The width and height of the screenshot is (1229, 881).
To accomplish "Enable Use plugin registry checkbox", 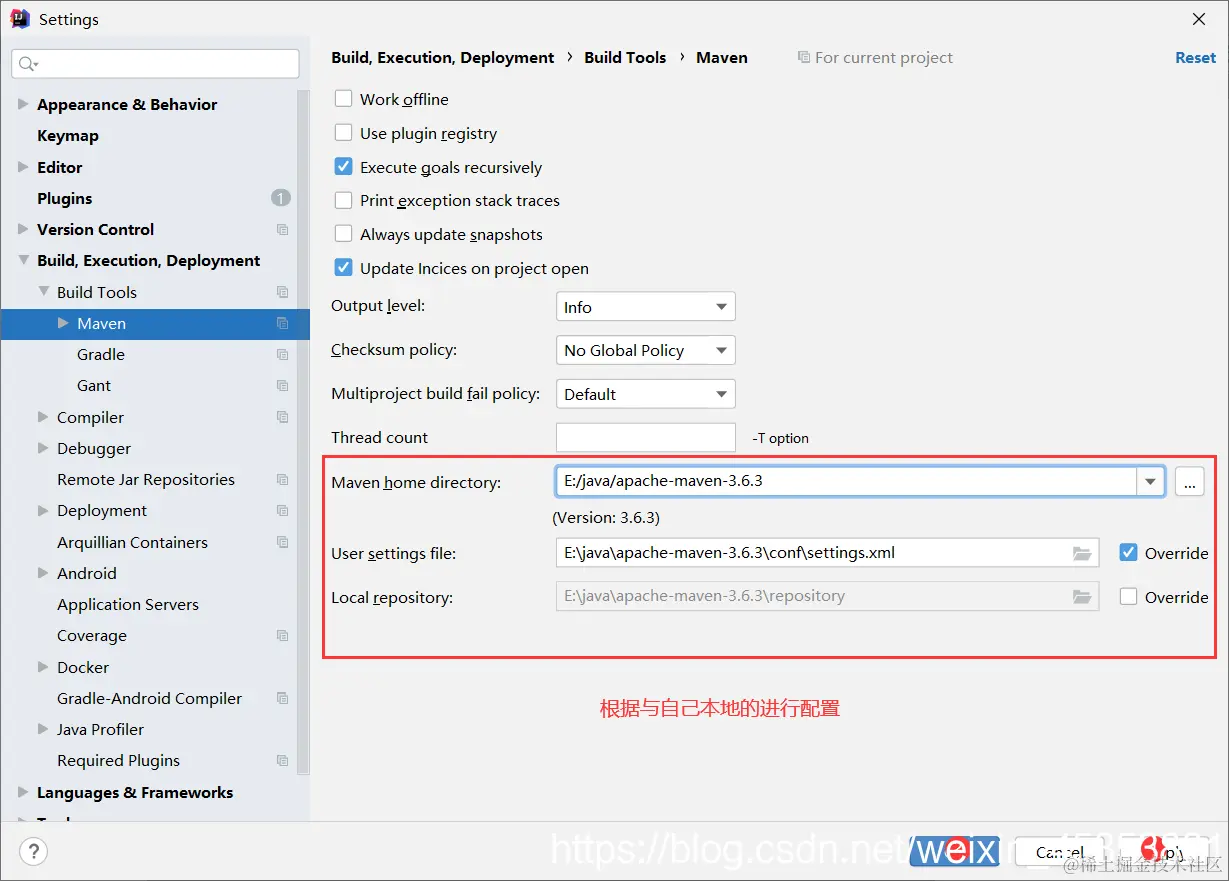I will (x=343, y=133).
